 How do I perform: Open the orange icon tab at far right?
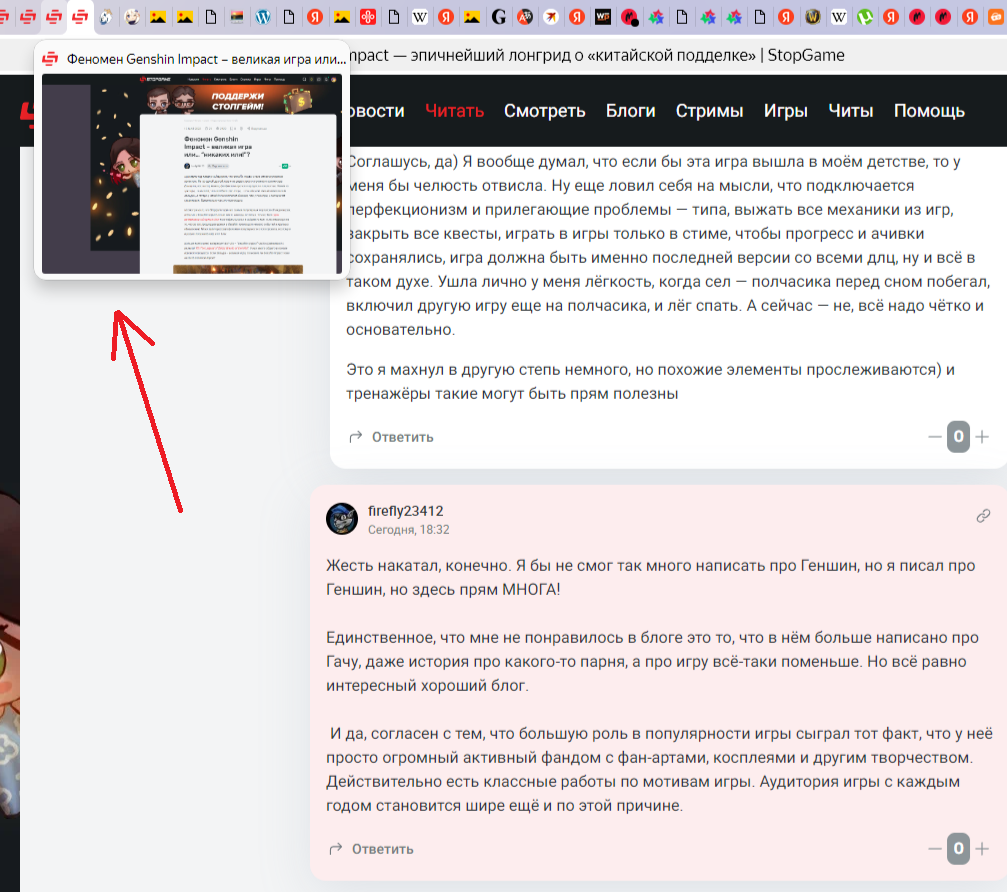coord(997,17)
